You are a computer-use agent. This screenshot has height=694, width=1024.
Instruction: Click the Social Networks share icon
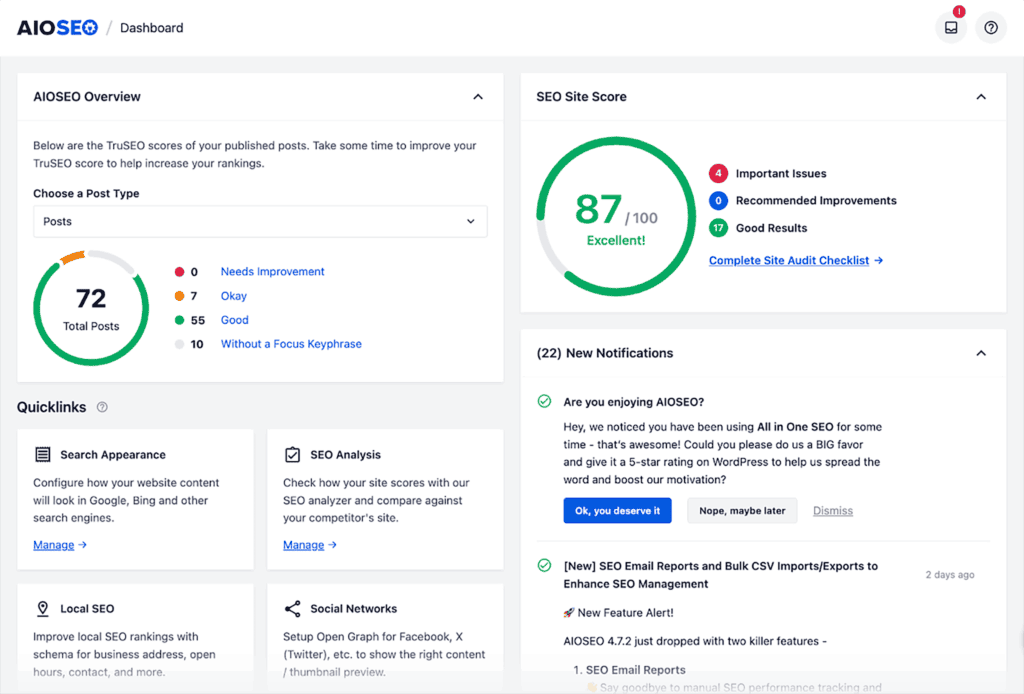click(293, 609)
